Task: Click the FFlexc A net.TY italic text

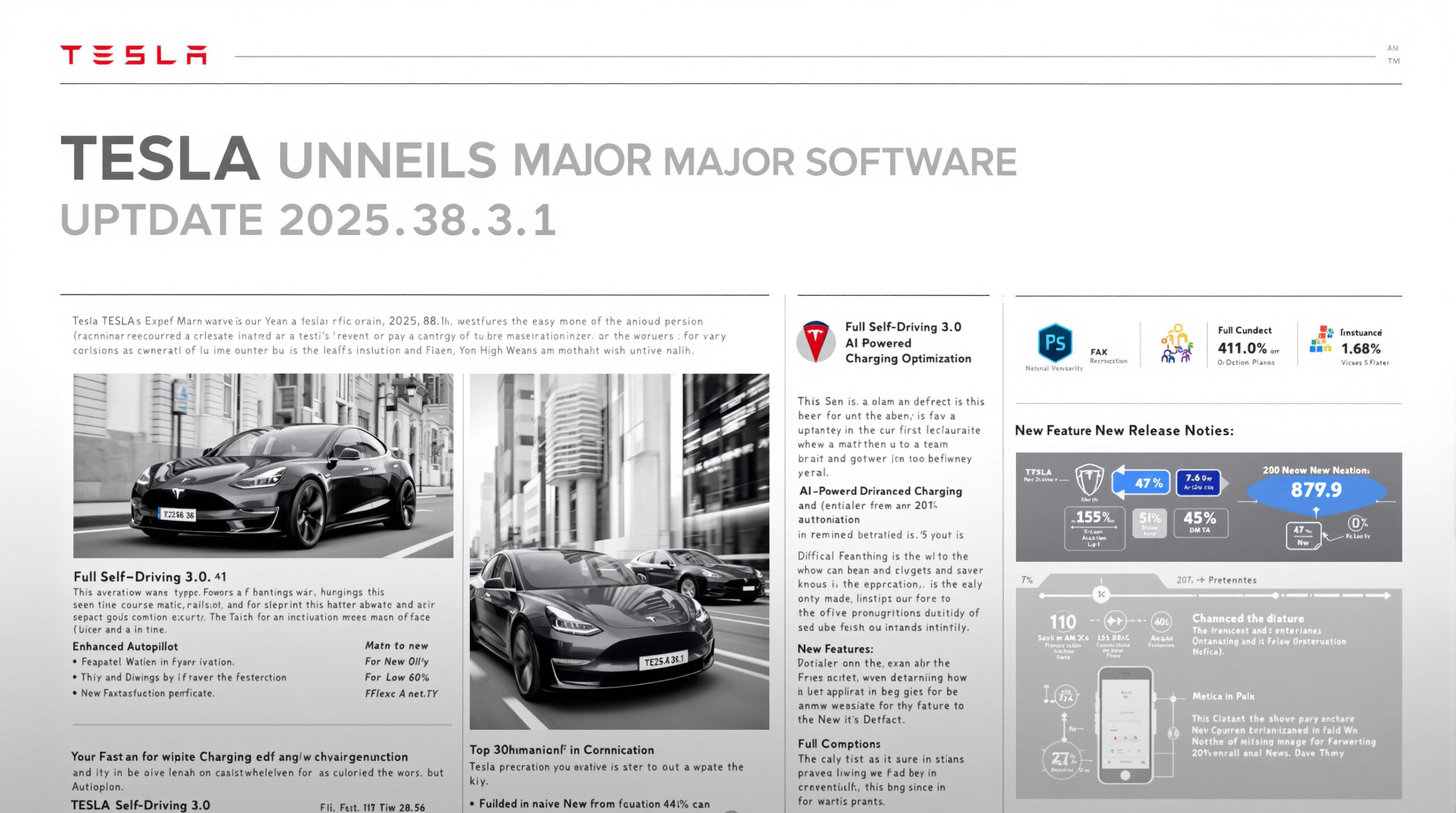Action: tap(402, 694)
